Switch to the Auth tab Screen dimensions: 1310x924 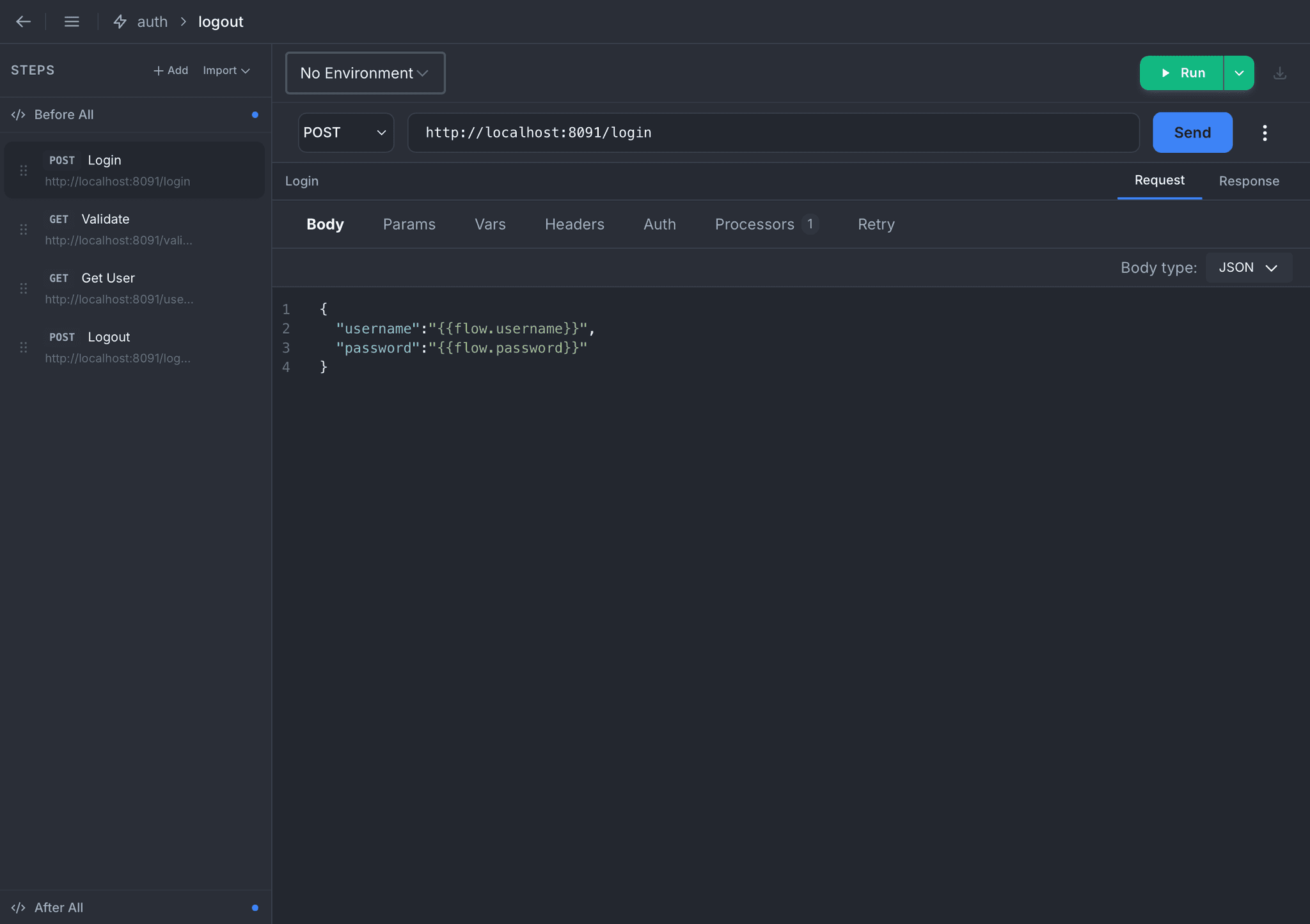(x=659, y=224)
